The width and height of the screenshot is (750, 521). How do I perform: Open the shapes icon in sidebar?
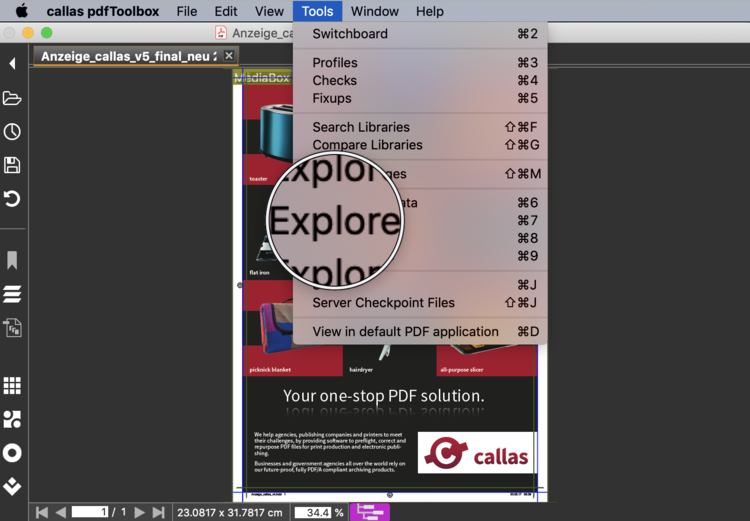pyautogui.click(x=12, y=419)
